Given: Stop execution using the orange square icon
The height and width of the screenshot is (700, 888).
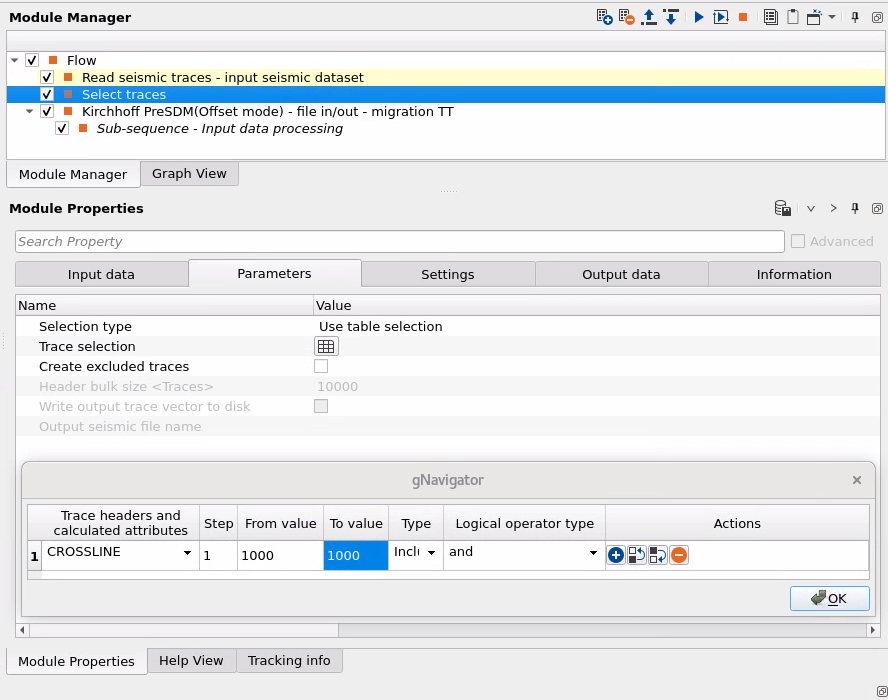Looking at the screenshot, I should [741, 17].
